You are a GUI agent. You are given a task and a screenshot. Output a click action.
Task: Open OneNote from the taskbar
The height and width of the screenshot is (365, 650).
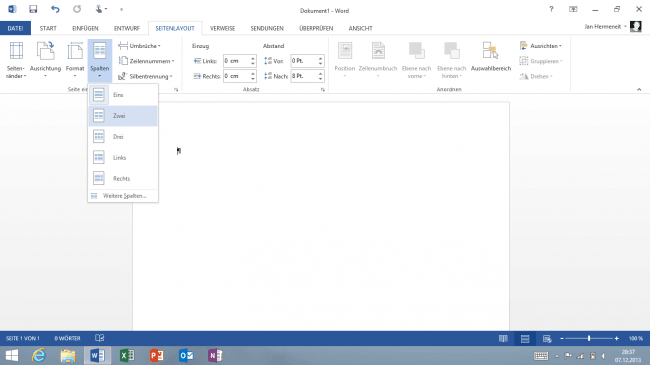coord(216,355)
